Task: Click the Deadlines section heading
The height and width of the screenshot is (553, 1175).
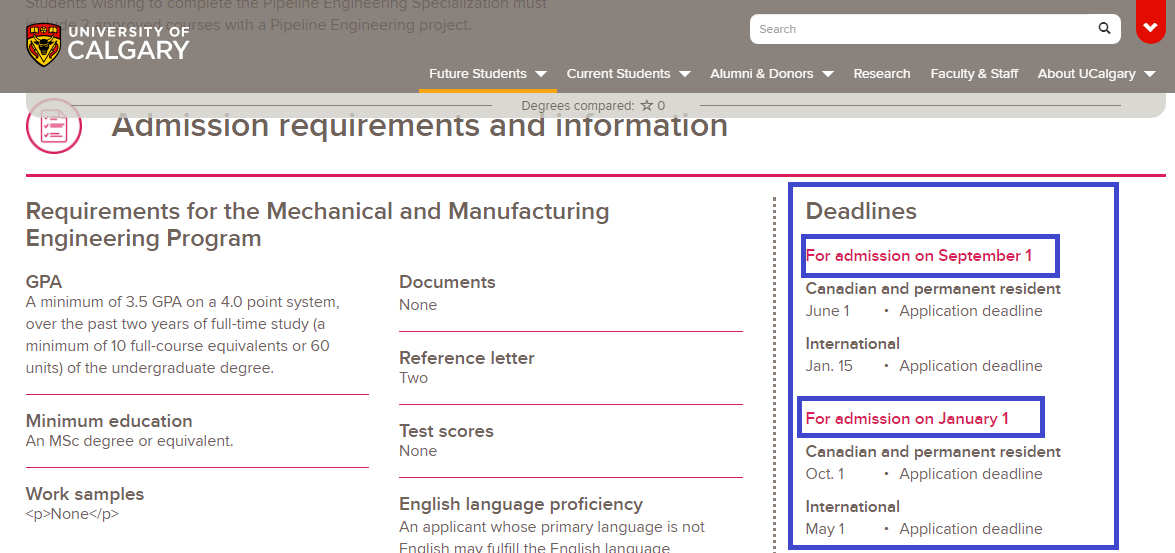Action: coord(861,211)
